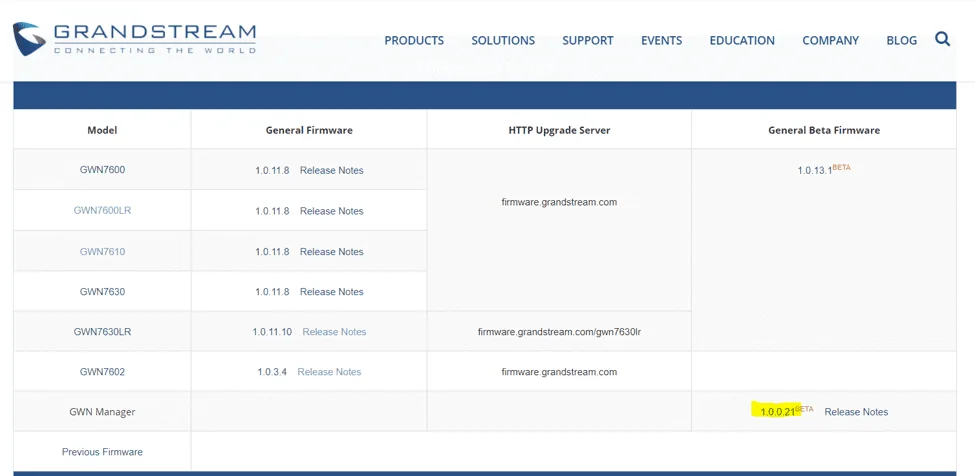Viewport: 975px width, 476px height.
Task: Open the search magnifier icon
Action: 942,39
